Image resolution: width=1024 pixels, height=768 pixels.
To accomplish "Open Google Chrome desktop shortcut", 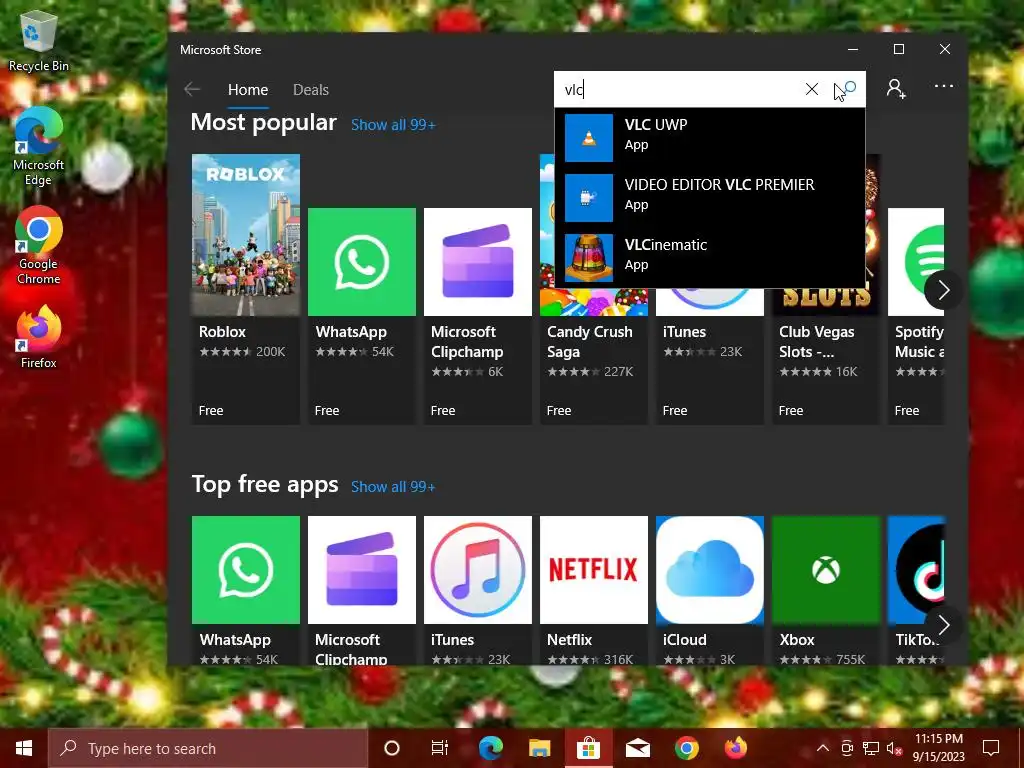I will pyautogui.click(x=39, y=246).
